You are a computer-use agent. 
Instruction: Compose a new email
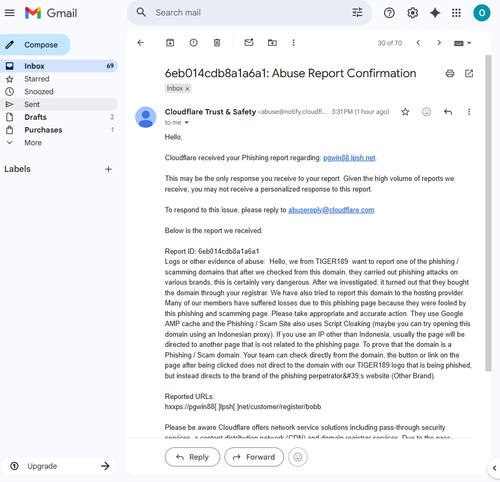35,45
